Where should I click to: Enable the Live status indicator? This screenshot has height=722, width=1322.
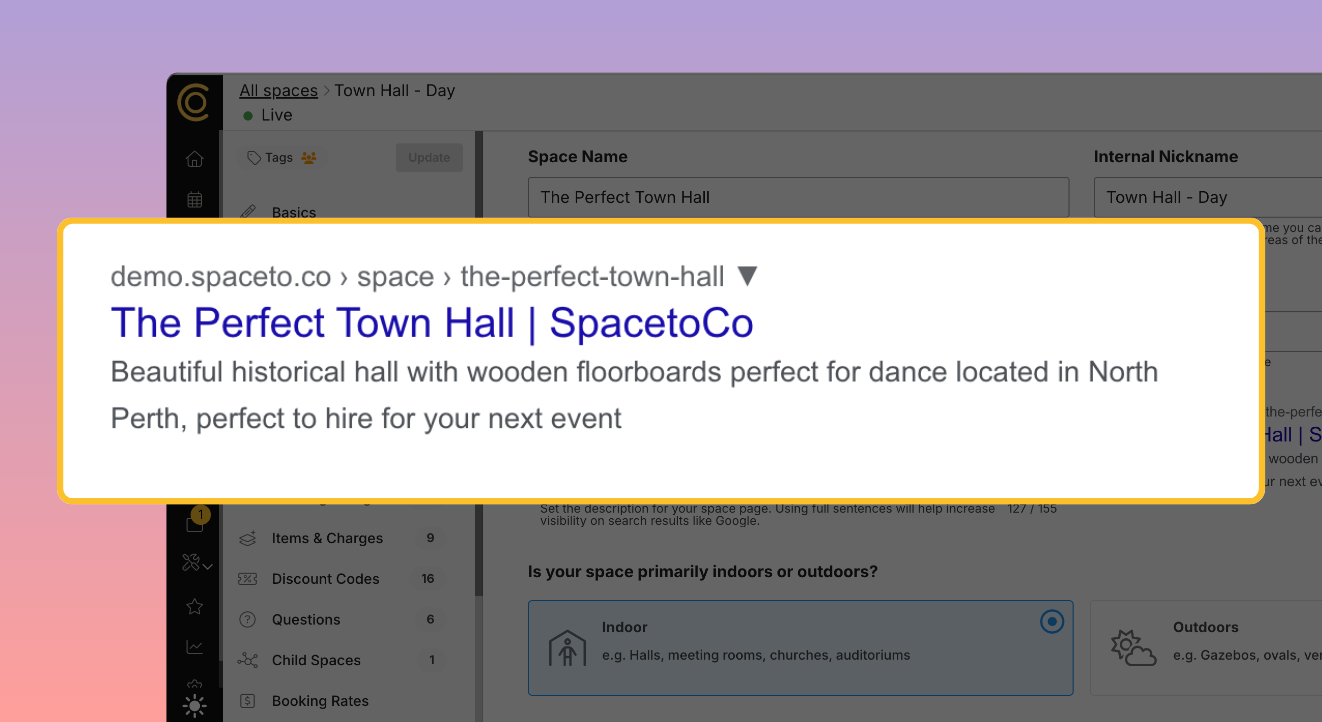(x=246, y=115)
